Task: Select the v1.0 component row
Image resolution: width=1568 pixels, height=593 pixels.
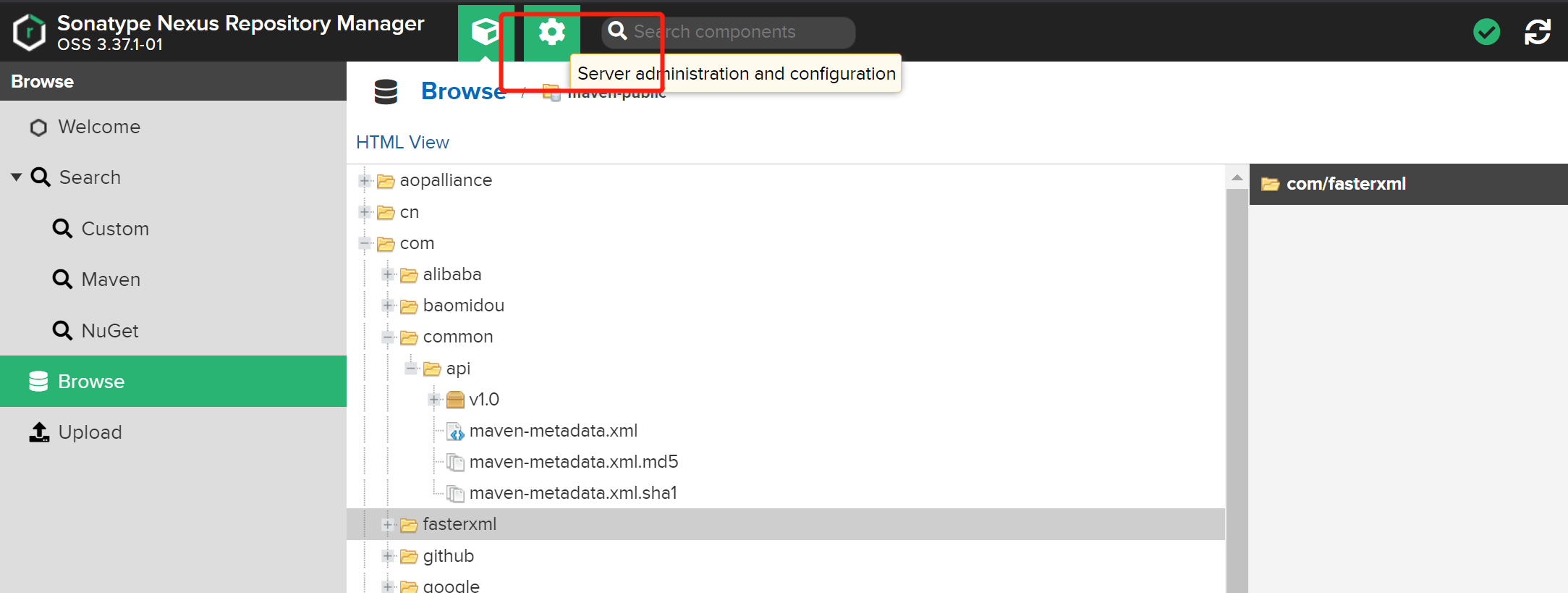Action: point(786,400)
